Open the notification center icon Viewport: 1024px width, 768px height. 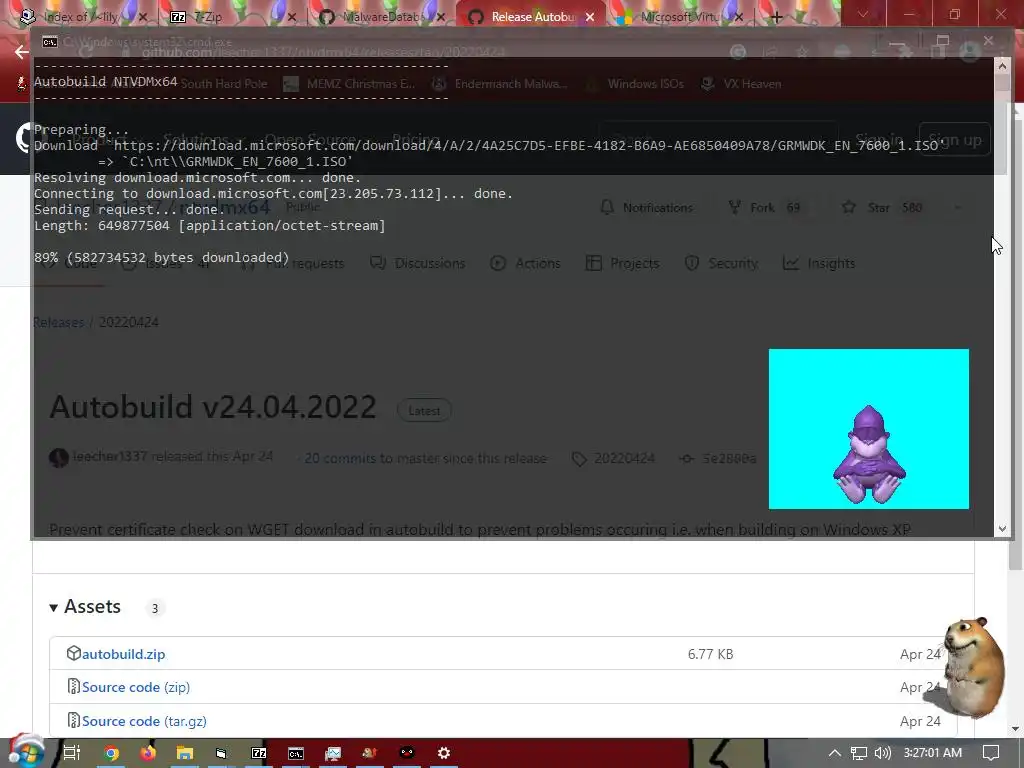[x=991, y=753]
